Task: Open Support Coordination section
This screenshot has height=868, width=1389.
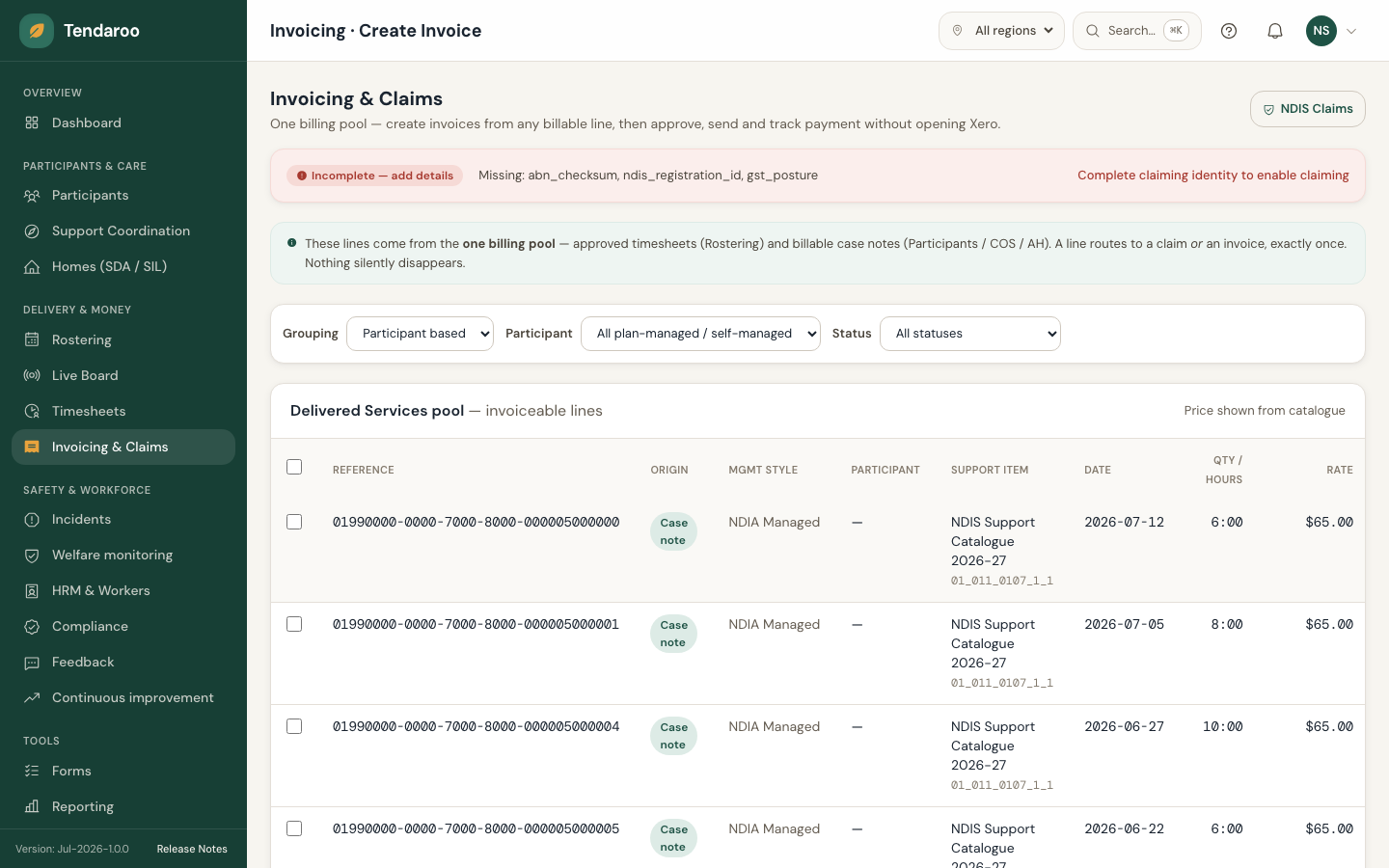Action: pyautogui.click(x=123, y=231)
